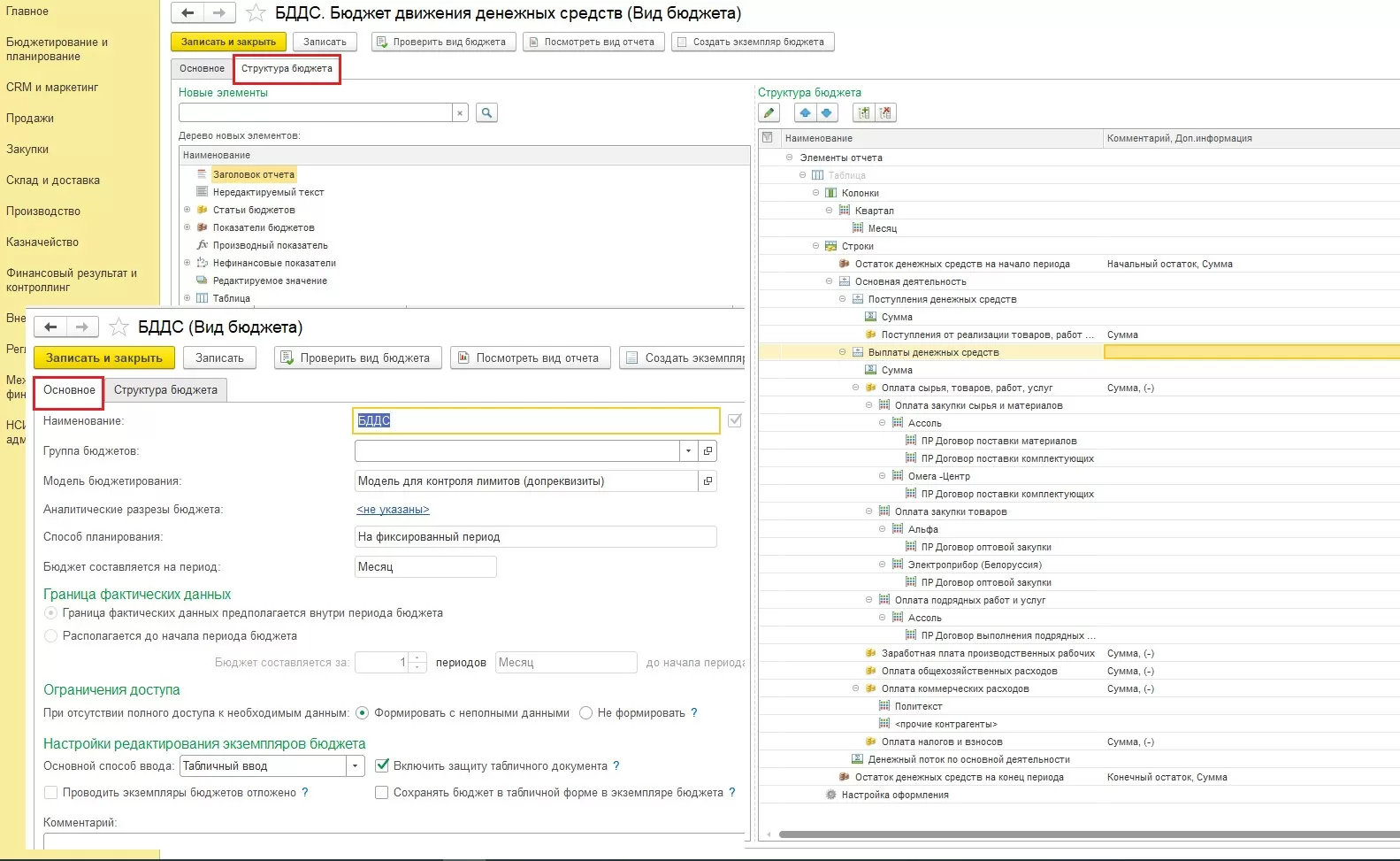The image size is (1400, 861).
Task: Open the Казначейство section
Action: 42,242
